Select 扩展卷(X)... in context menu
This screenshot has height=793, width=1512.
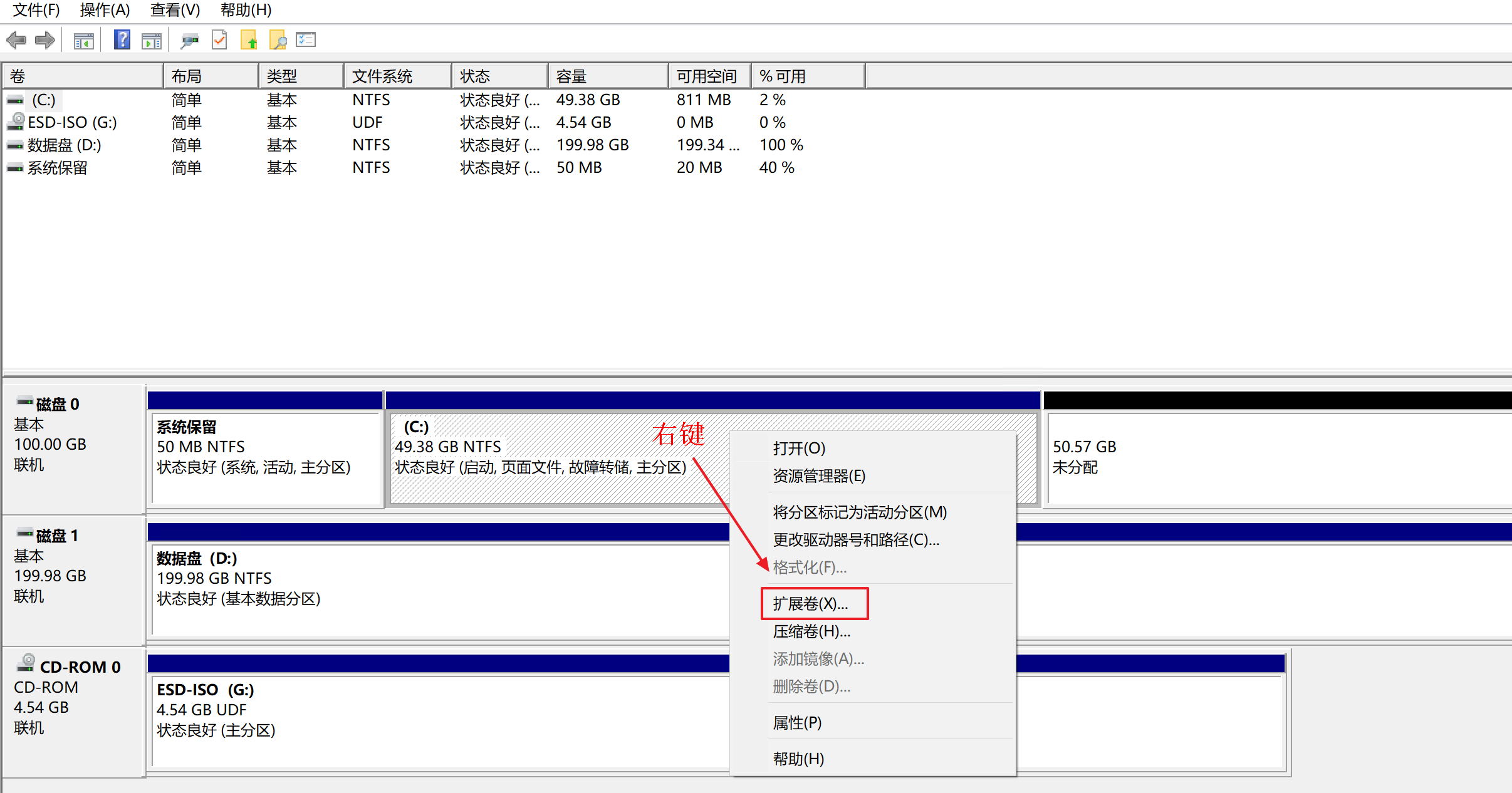coord(810,603)
